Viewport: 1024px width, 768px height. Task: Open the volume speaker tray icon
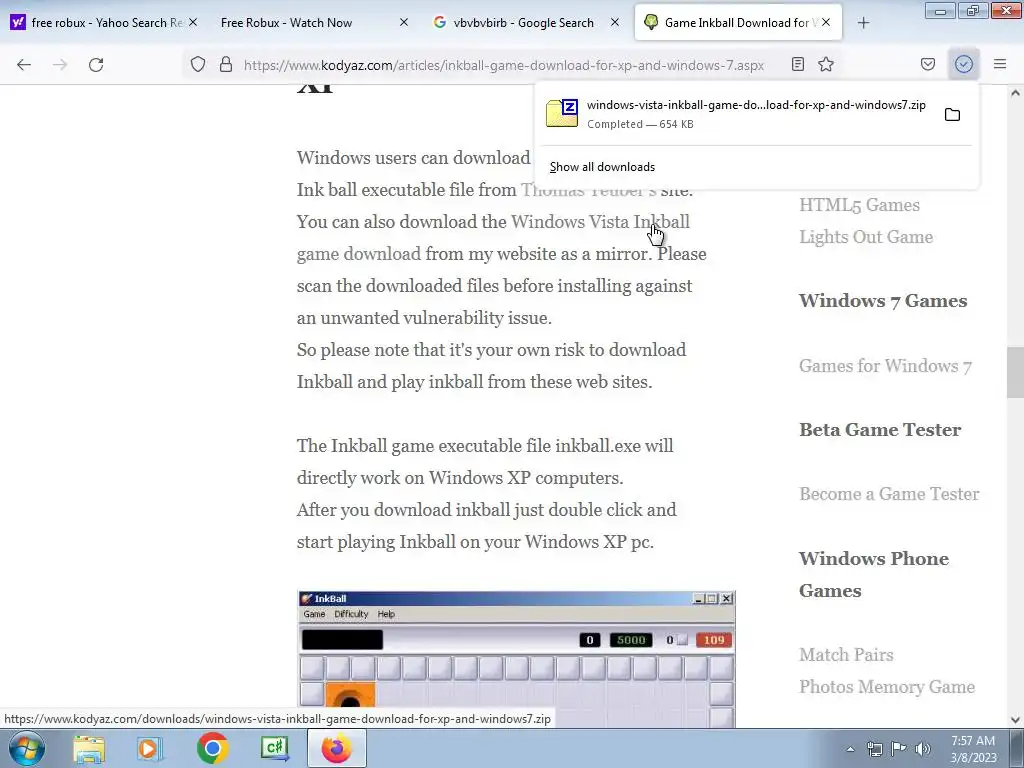point(923,749)
